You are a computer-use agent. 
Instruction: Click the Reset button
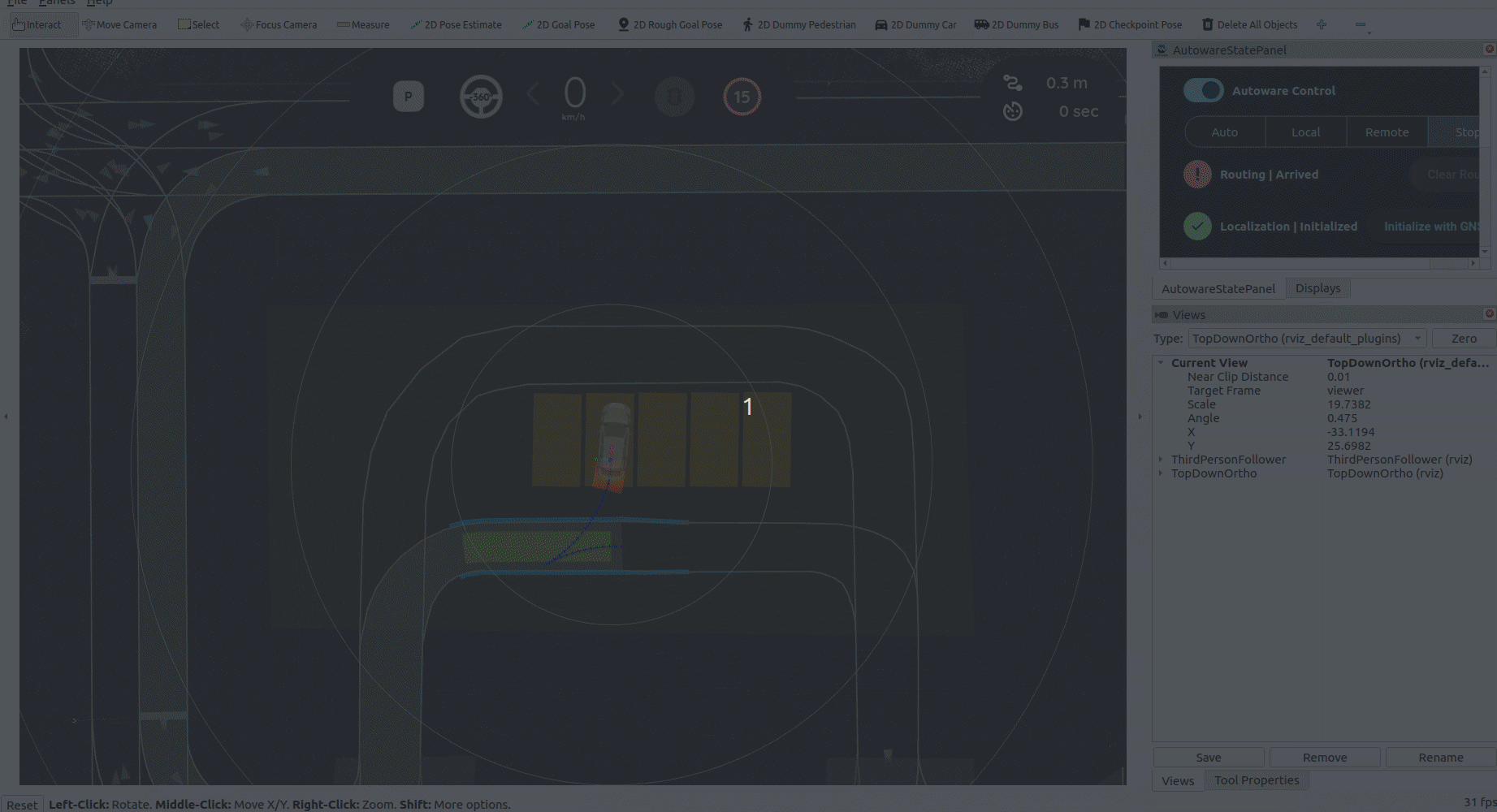point(22,805)
